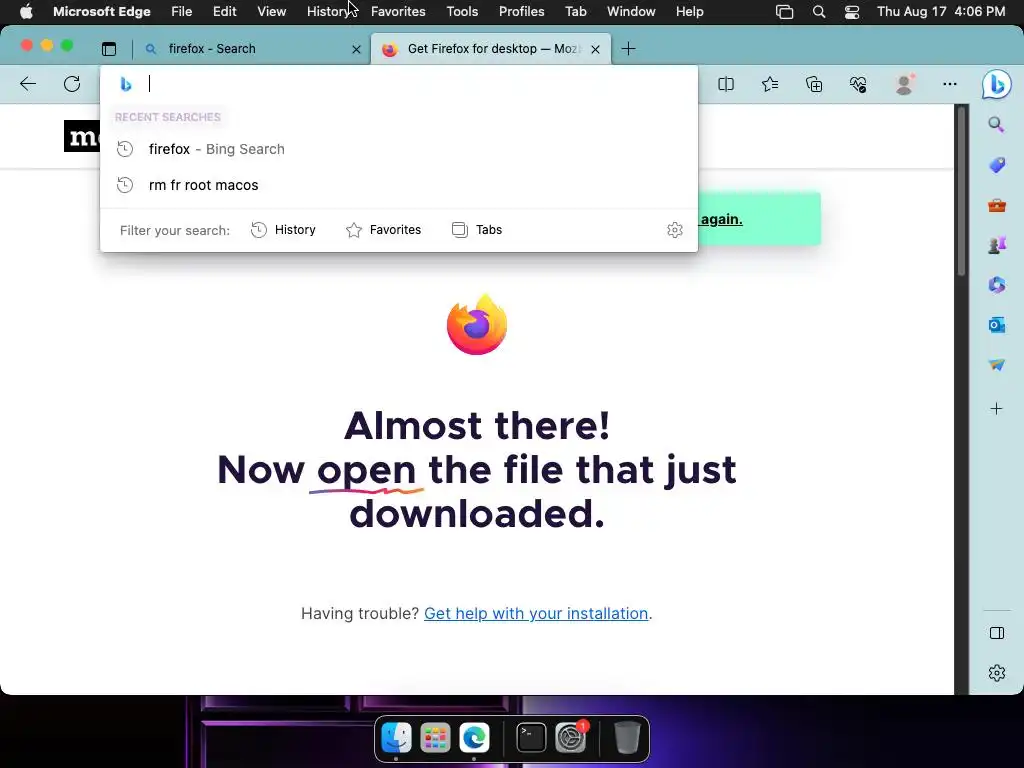Open sidebar Search icon
The width and height of the screenshot is (1024, 768).
[996, 124]
